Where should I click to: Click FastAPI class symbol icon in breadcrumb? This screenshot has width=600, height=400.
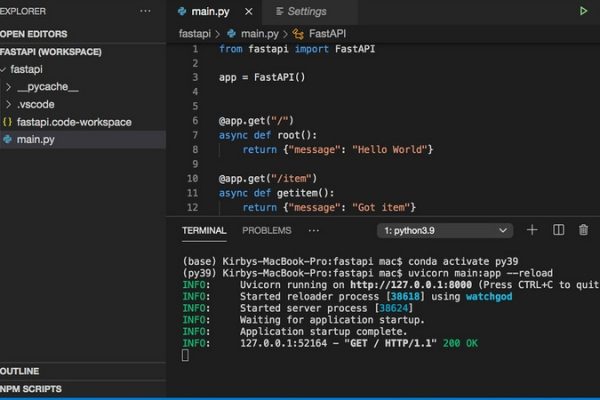point(298,34)
